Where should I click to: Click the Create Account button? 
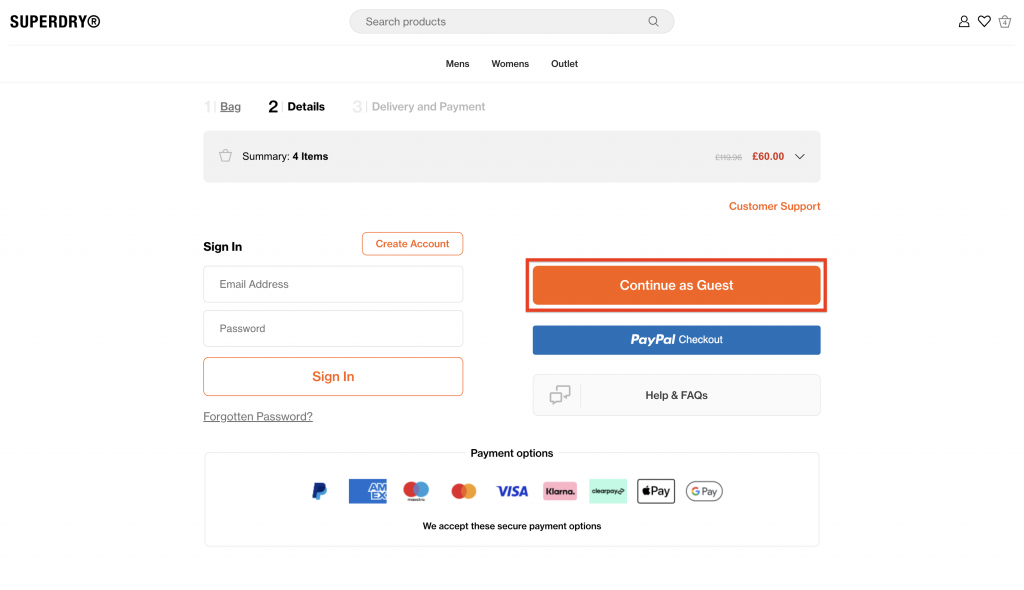[x=412, y=244]
